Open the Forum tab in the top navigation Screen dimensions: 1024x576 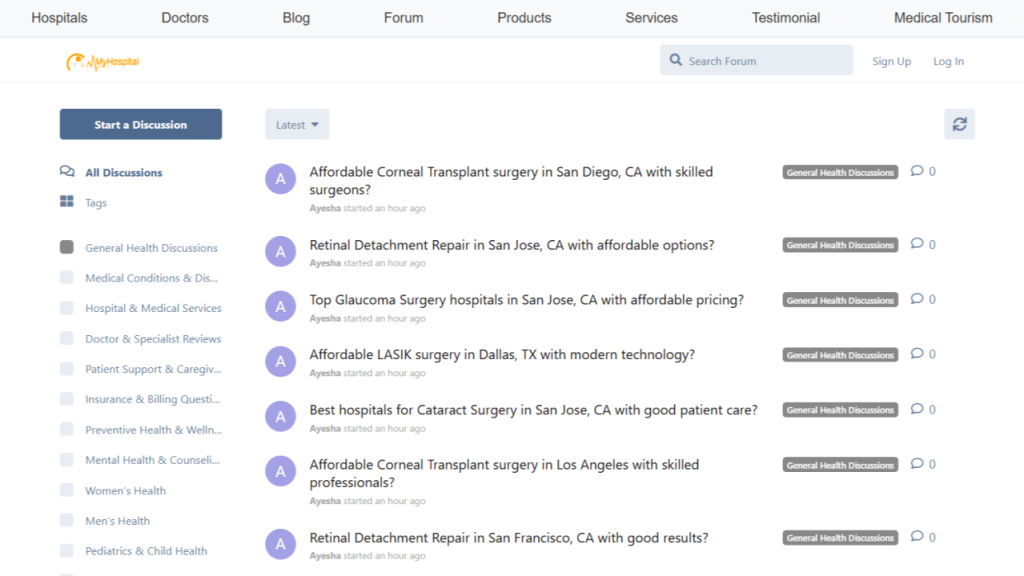pos(403,18)
